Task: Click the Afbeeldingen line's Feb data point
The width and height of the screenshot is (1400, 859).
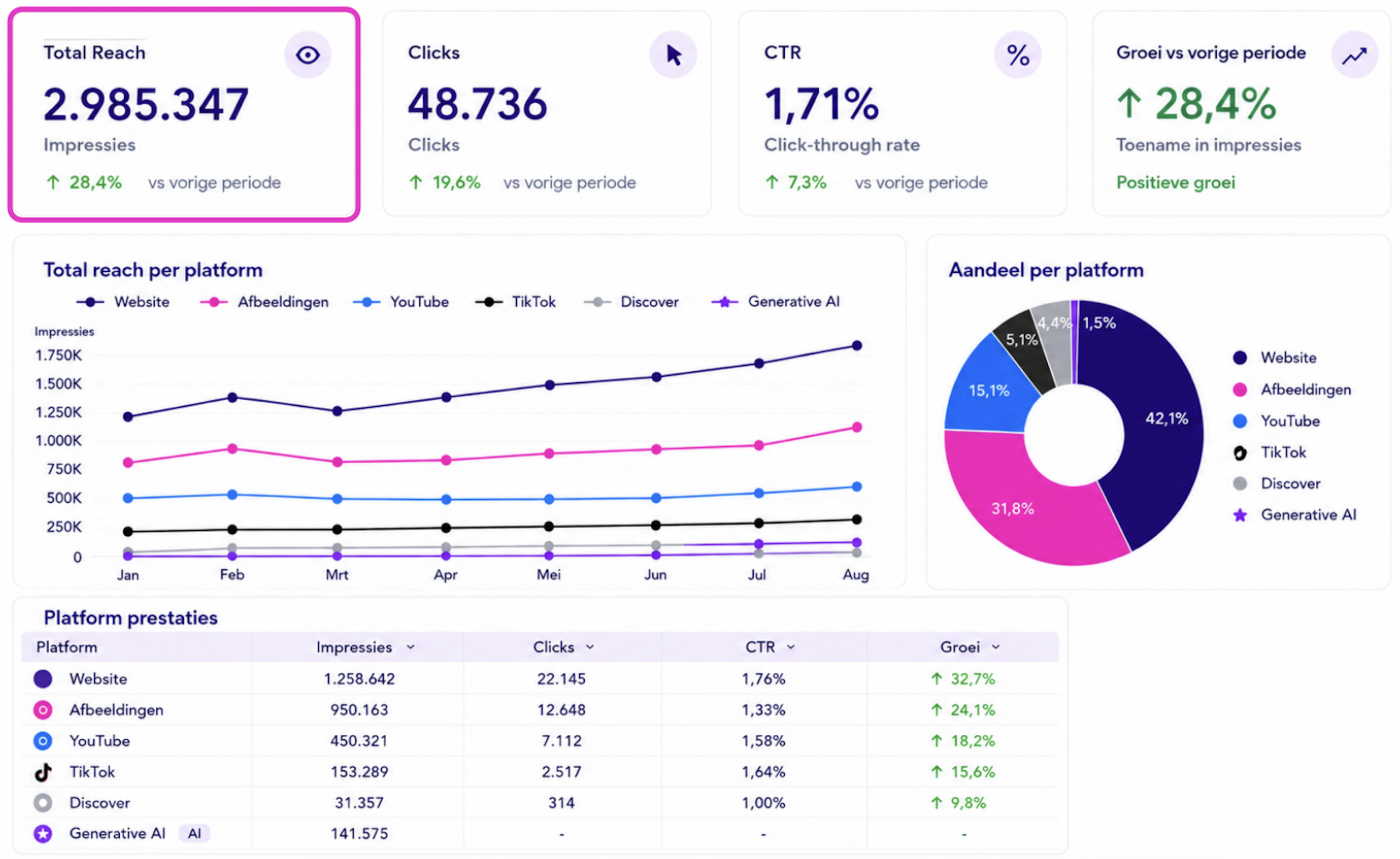Action: pyautogui.click(x=232, y=449)
